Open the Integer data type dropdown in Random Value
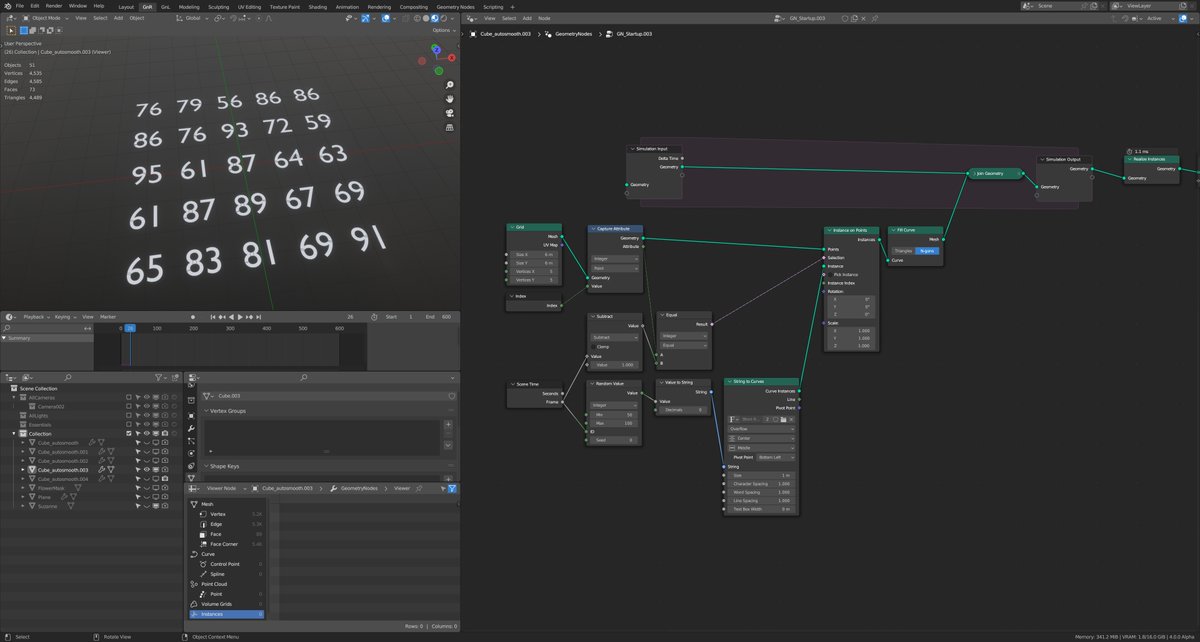The height and width of the screenshot is (642, 1200). click(614, 405)
